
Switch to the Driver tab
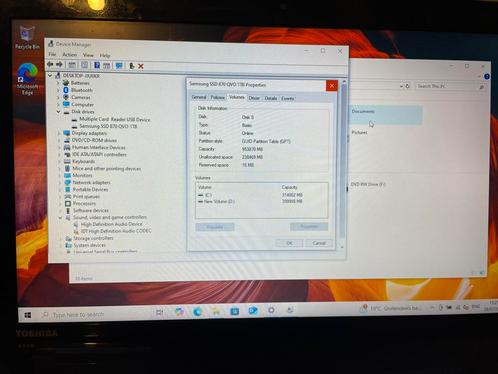tap(254, 98)
